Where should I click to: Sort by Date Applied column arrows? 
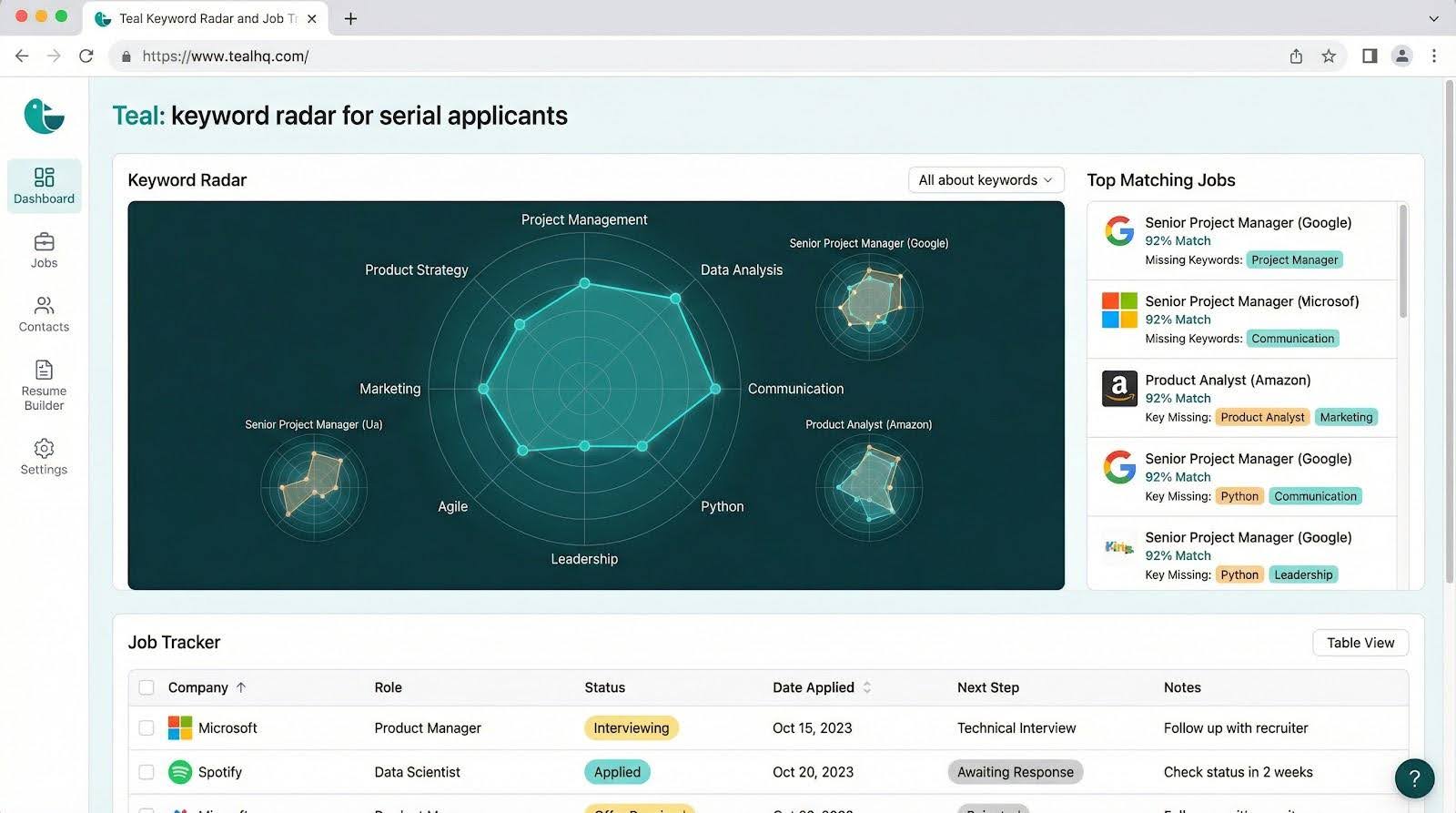[867, 687]
